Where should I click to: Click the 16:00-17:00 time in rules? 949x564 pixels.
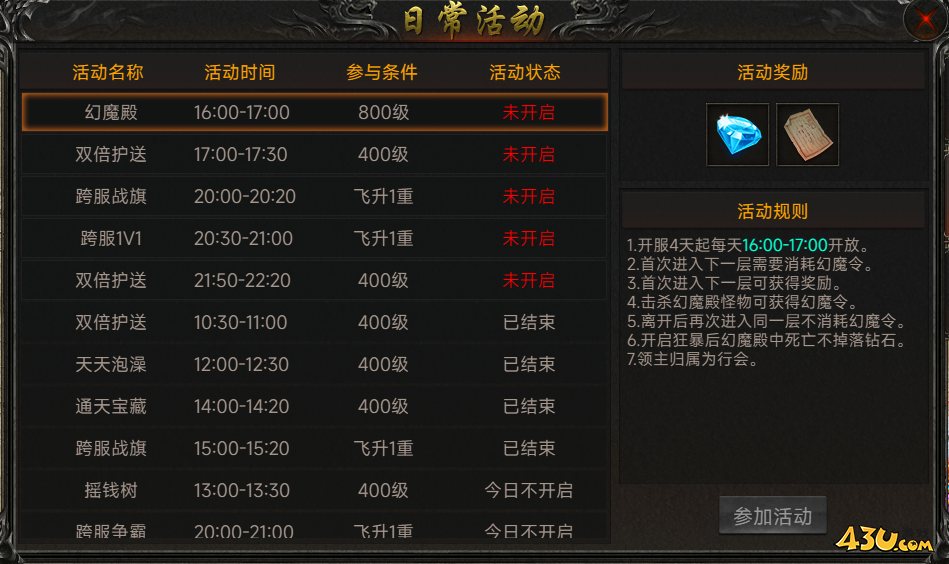pos(784,245)
